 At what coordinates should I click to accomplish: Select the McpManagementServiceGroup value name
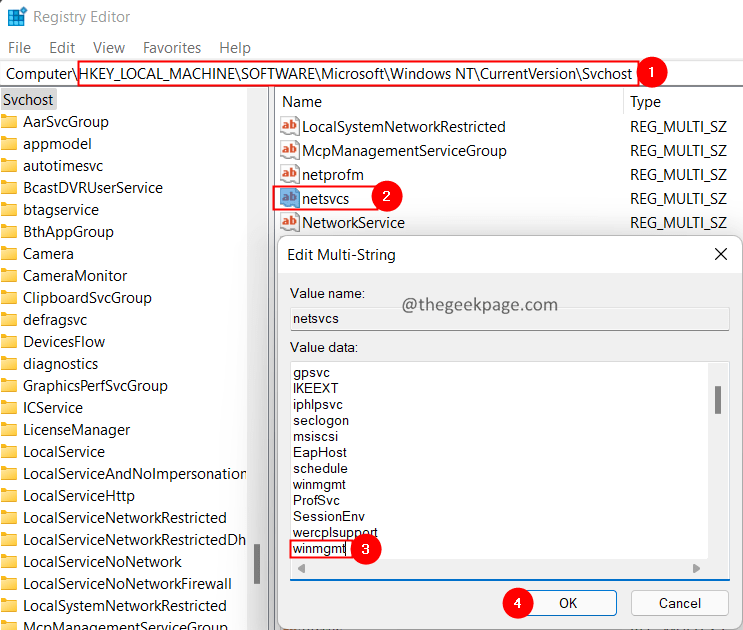pos(404,151)
